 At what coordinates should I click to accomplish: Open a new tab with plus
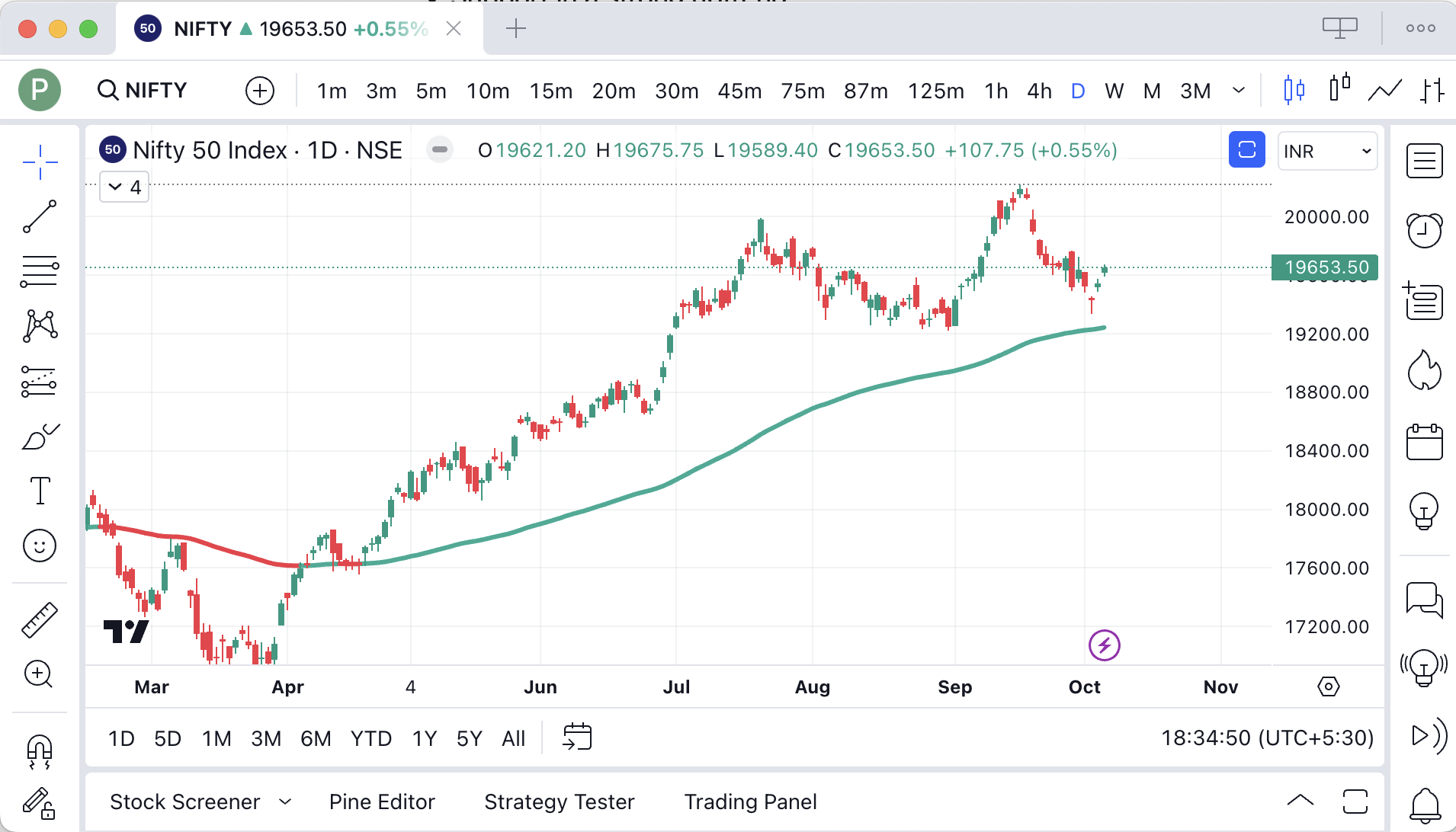coord(516,29)
